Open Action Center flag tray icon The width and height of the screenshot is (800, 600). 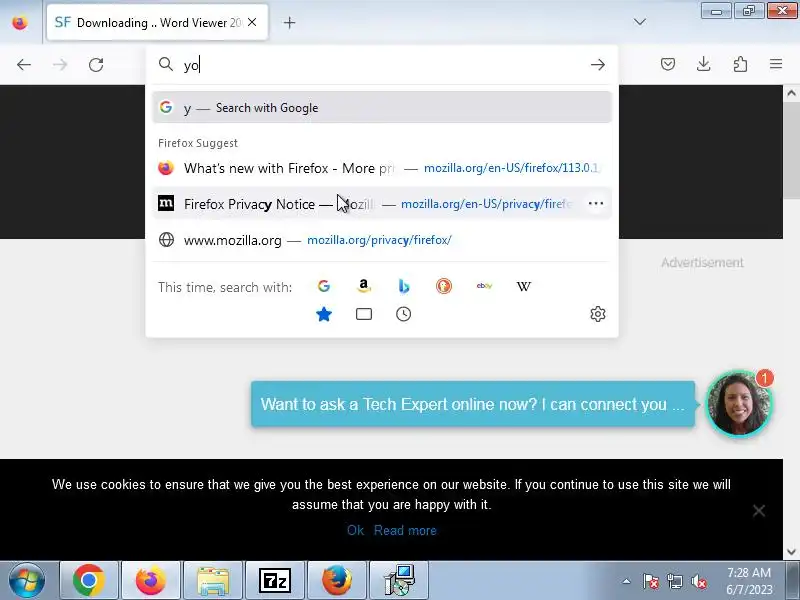[651, 581]
